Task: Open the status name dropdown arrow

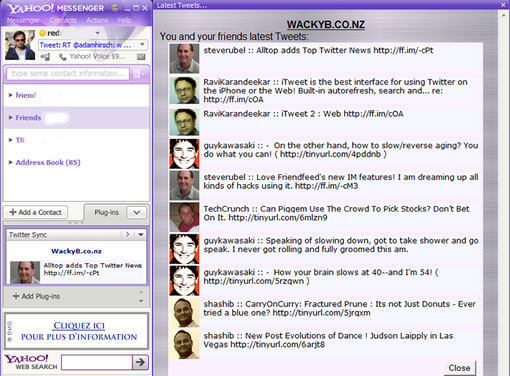Action: pyautogui.click(x=98, y=33)
